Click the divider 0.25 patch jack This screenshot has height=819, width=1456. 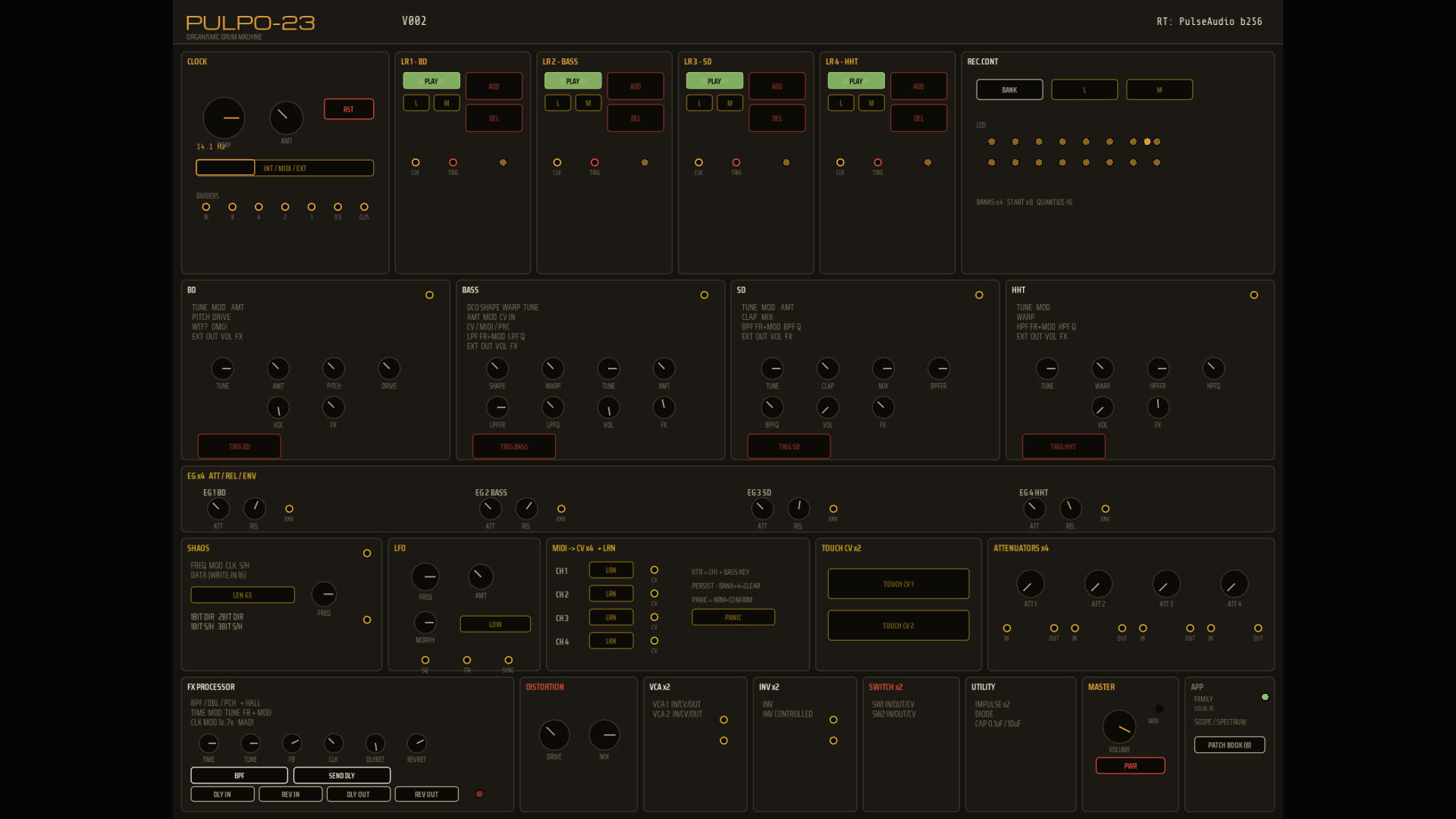[364, 207]
